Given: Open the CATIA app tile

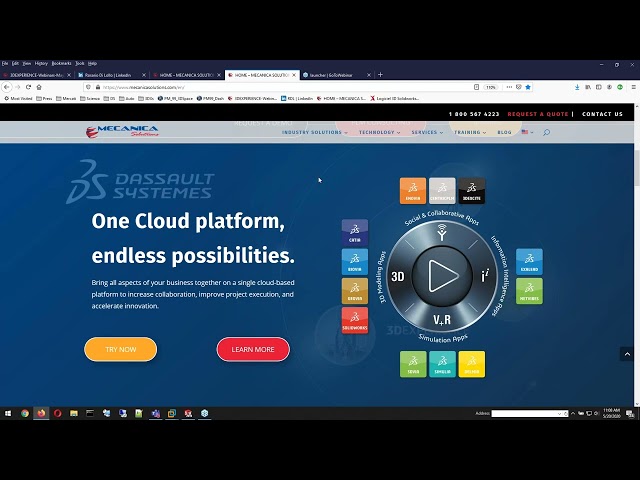Looking at the screenshot, I should (x=355, y=233).
